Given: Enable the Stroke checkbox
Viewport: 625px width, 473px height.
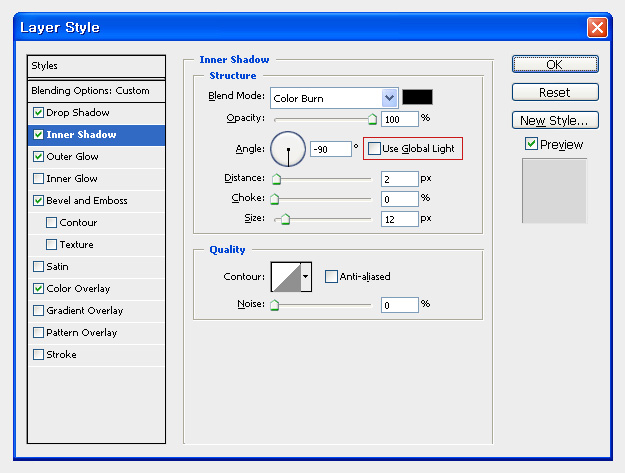Looking at the screenshot, I should (38, 354).
